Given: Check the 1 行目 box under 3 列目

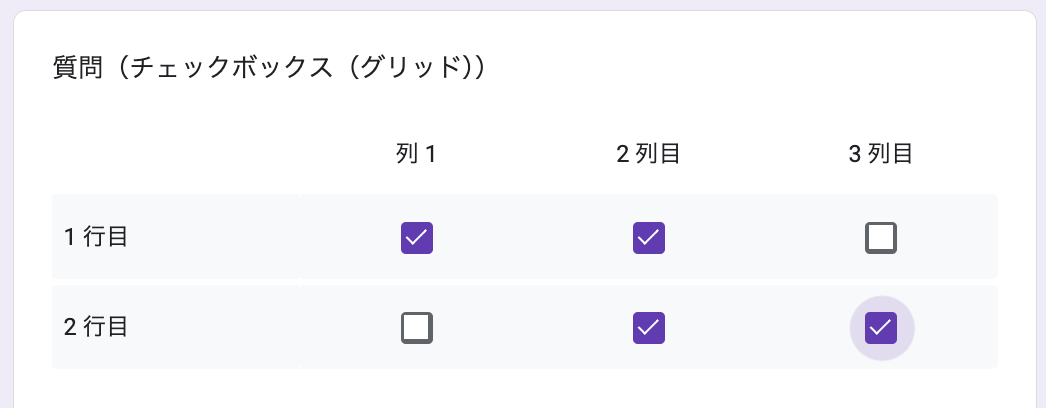Looking at the screenshot, I should (x=881, y=238).
